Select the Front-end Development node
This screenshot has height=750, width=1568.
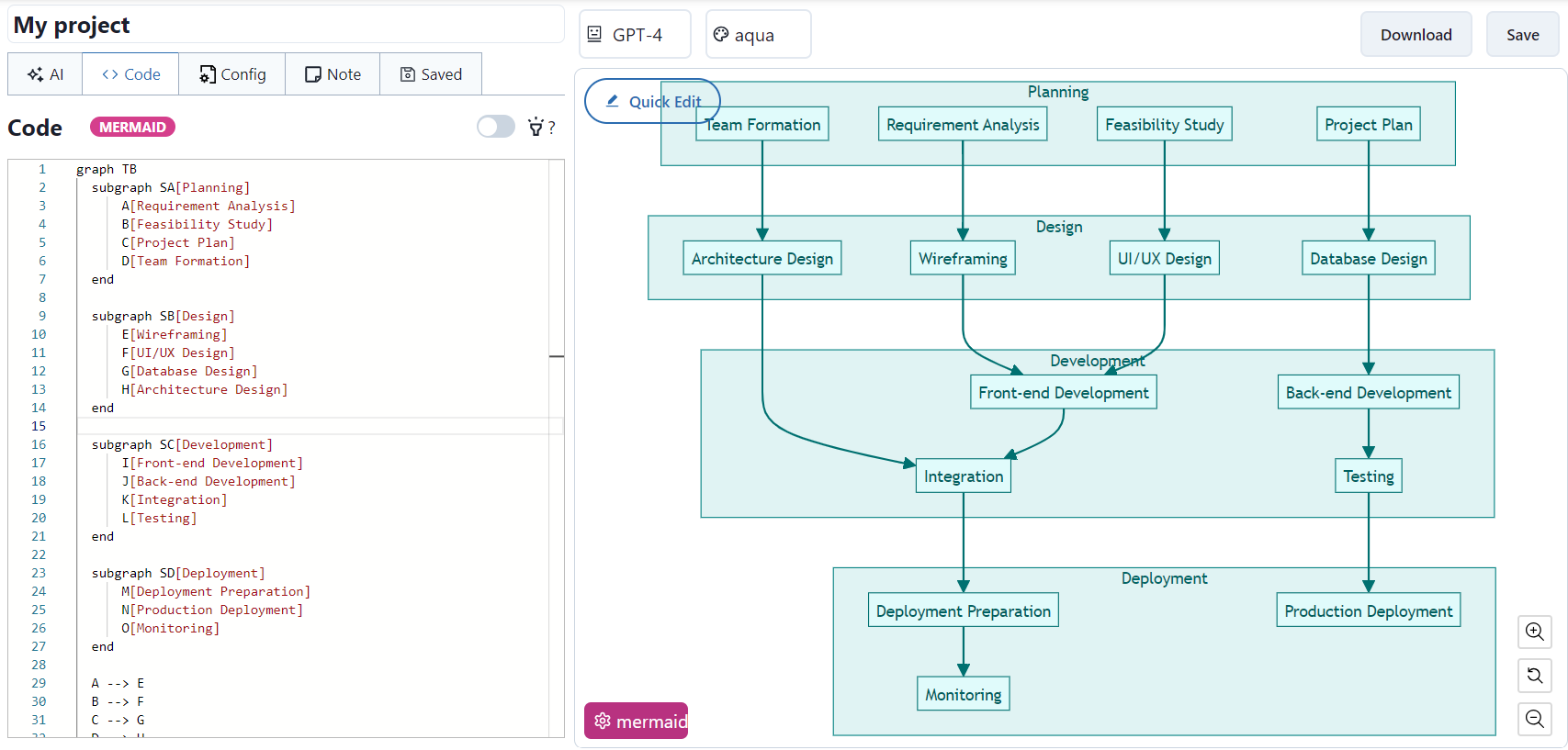tap(1063, 393)
